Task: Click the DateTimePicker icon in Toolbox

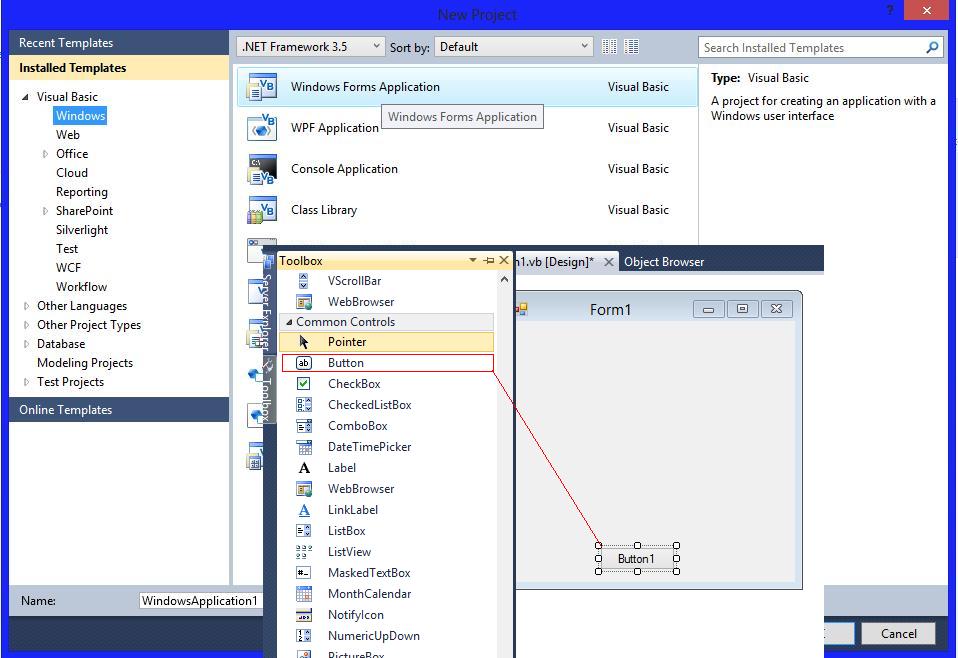Action: pos(304,447)
